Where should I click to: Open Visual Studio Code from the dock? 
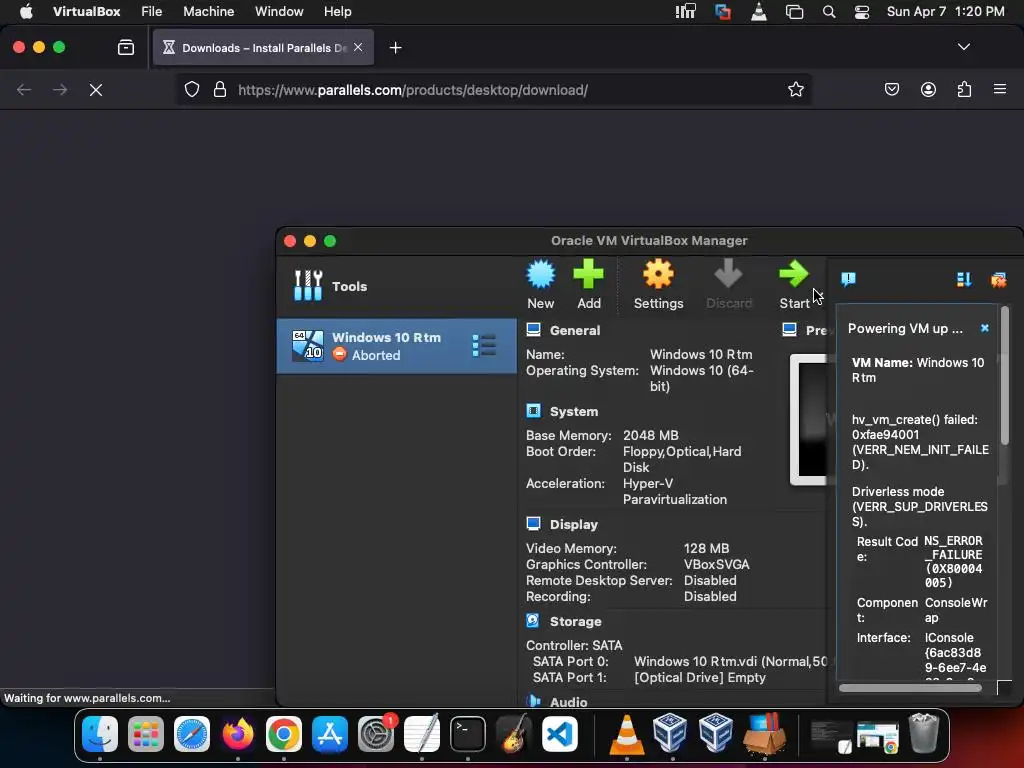[x=560, y=734]
